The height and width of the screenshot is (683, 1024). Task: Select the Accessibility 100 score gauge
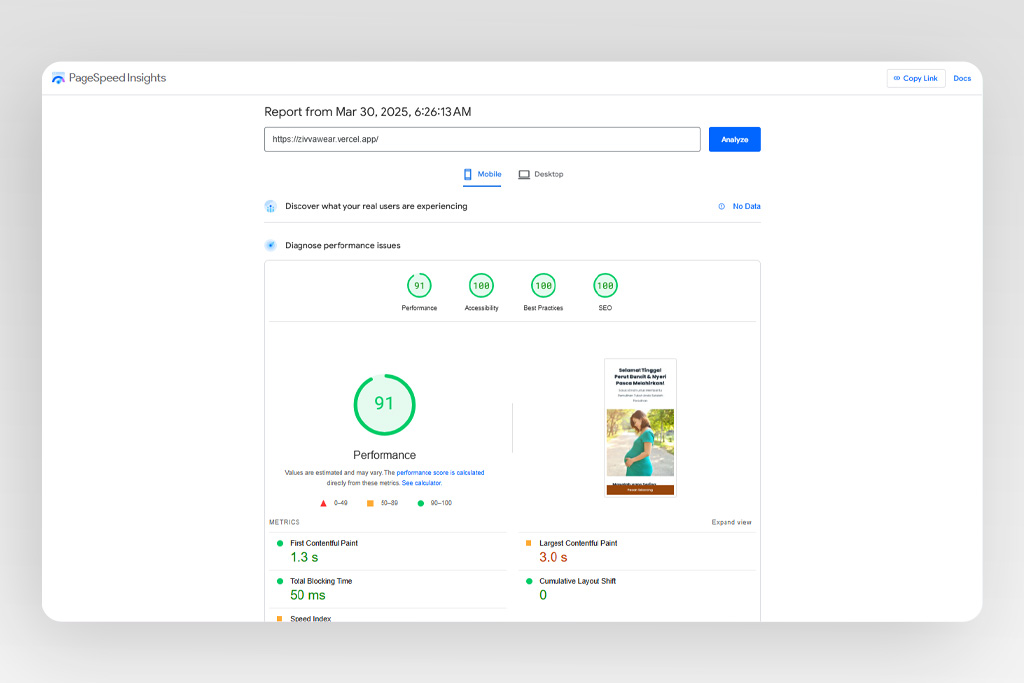click(x=481, y=286)
